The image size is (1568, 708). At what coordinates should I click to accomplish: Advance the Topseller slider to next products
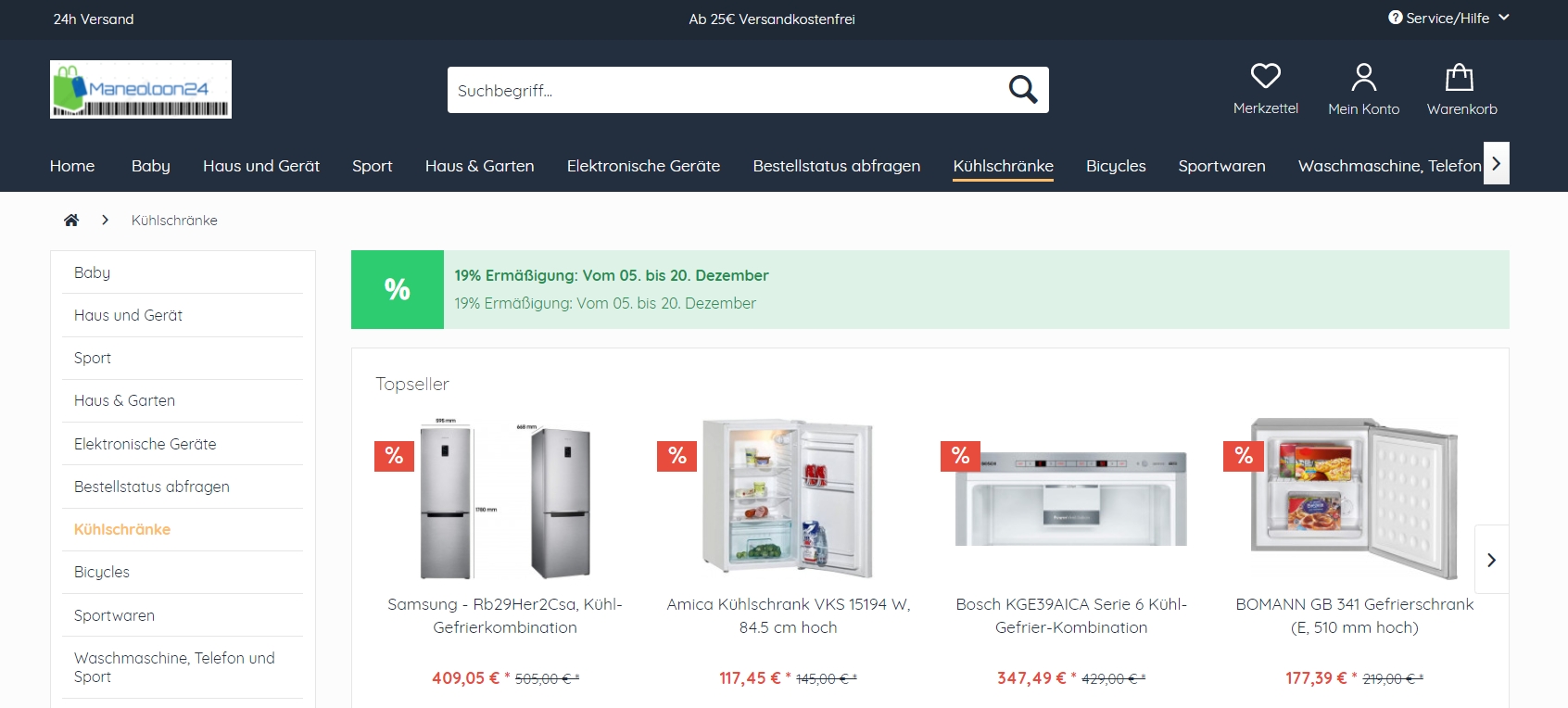click(x=1491, y=560)
